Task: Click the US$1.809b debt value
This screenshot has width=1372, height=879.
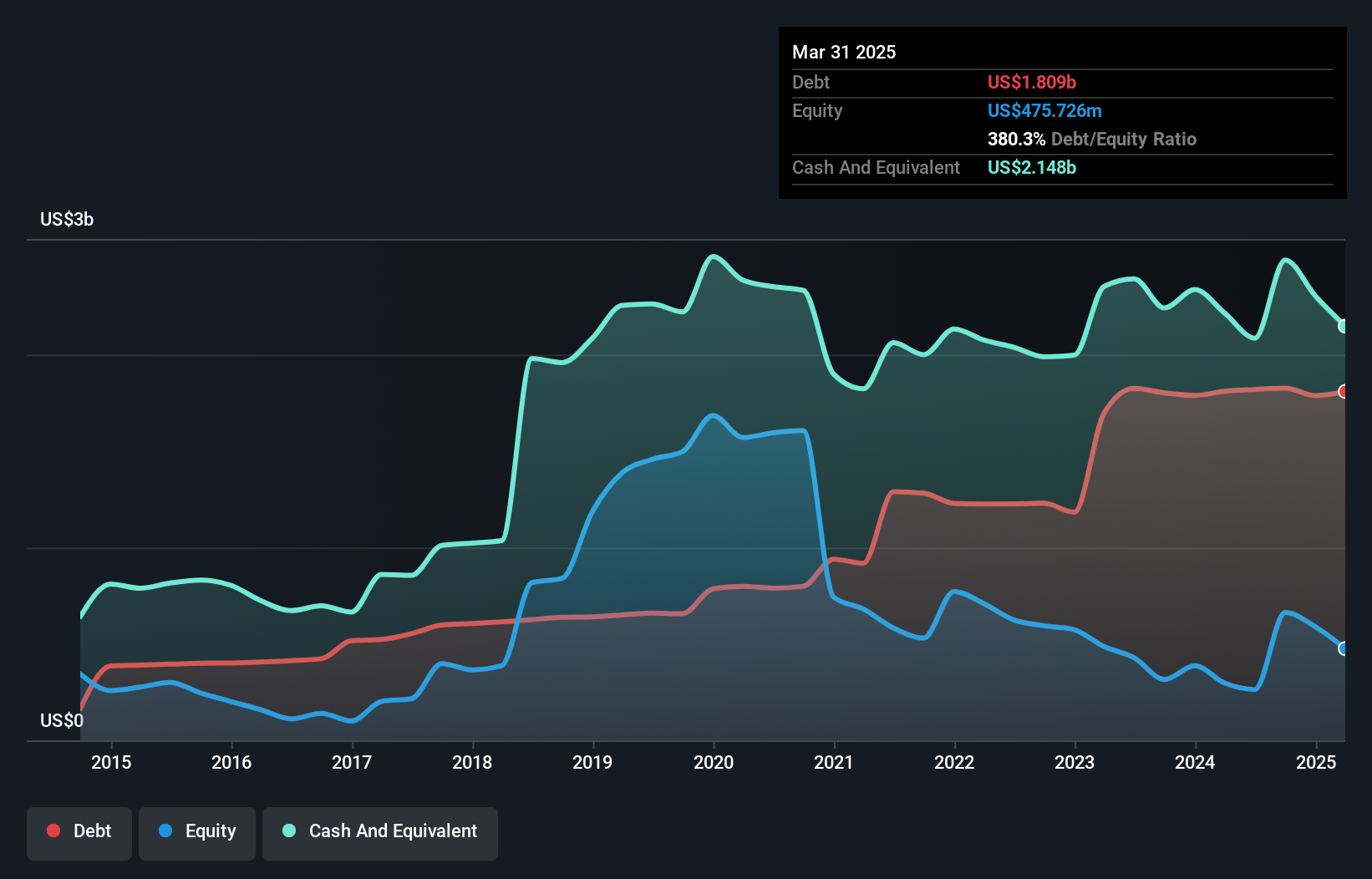Action: [1032, 82]
